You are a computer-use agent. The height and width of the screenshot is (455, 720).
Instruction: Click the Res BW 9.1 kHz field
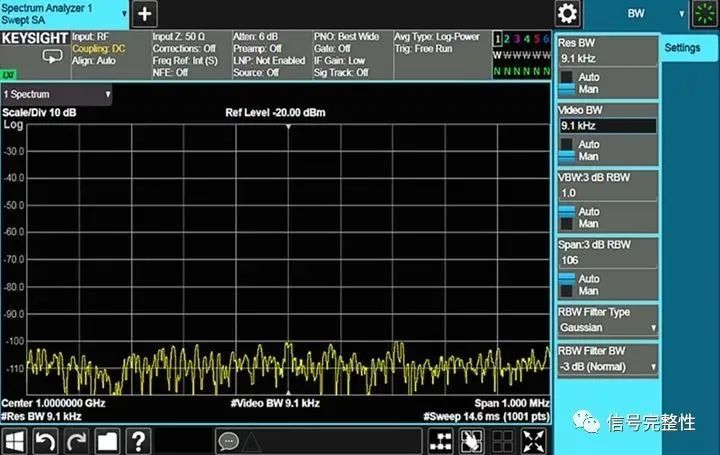click(607, 58)
